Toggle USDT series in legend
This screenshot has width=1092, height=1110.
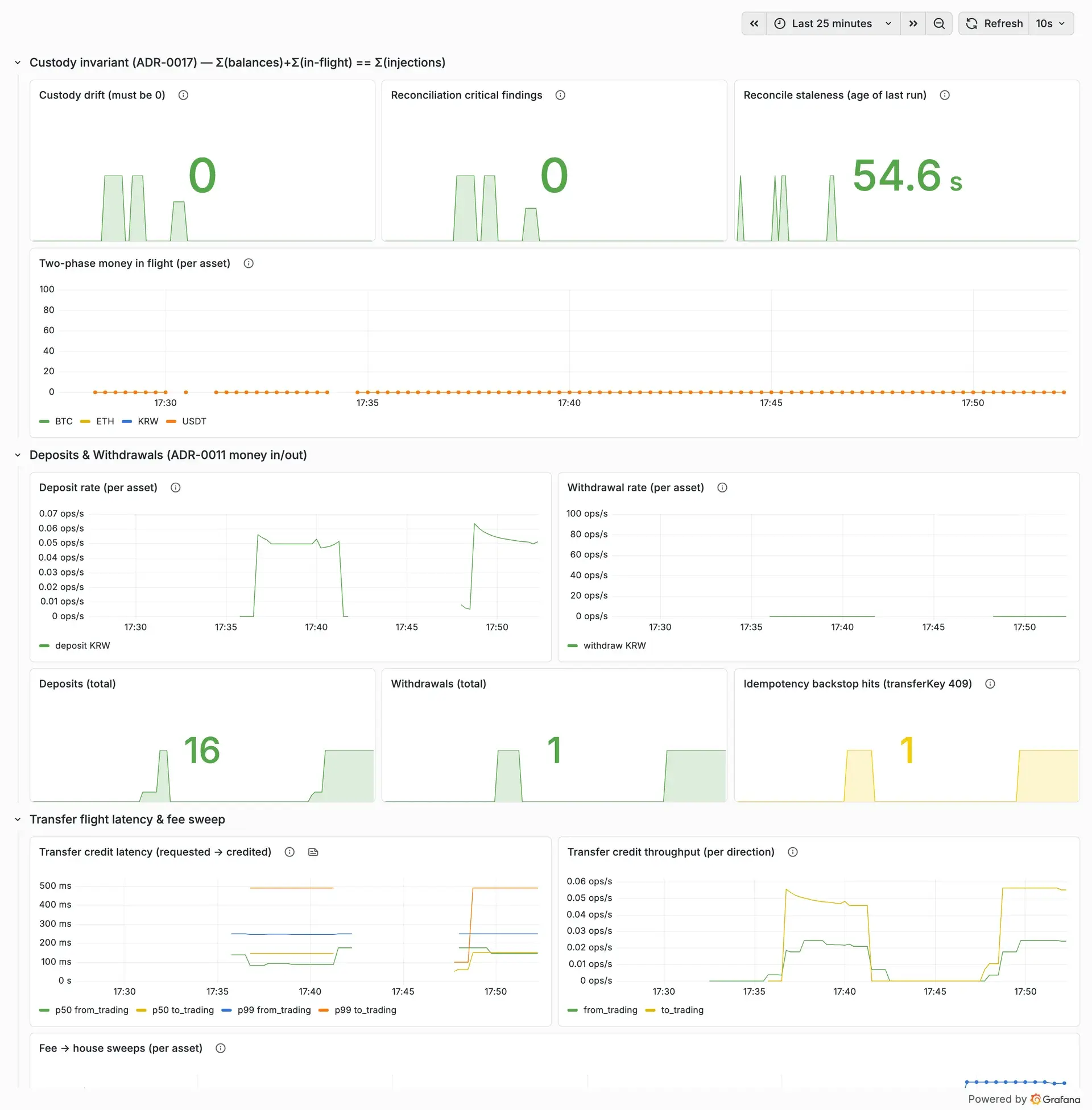click(x=187, y=421)
